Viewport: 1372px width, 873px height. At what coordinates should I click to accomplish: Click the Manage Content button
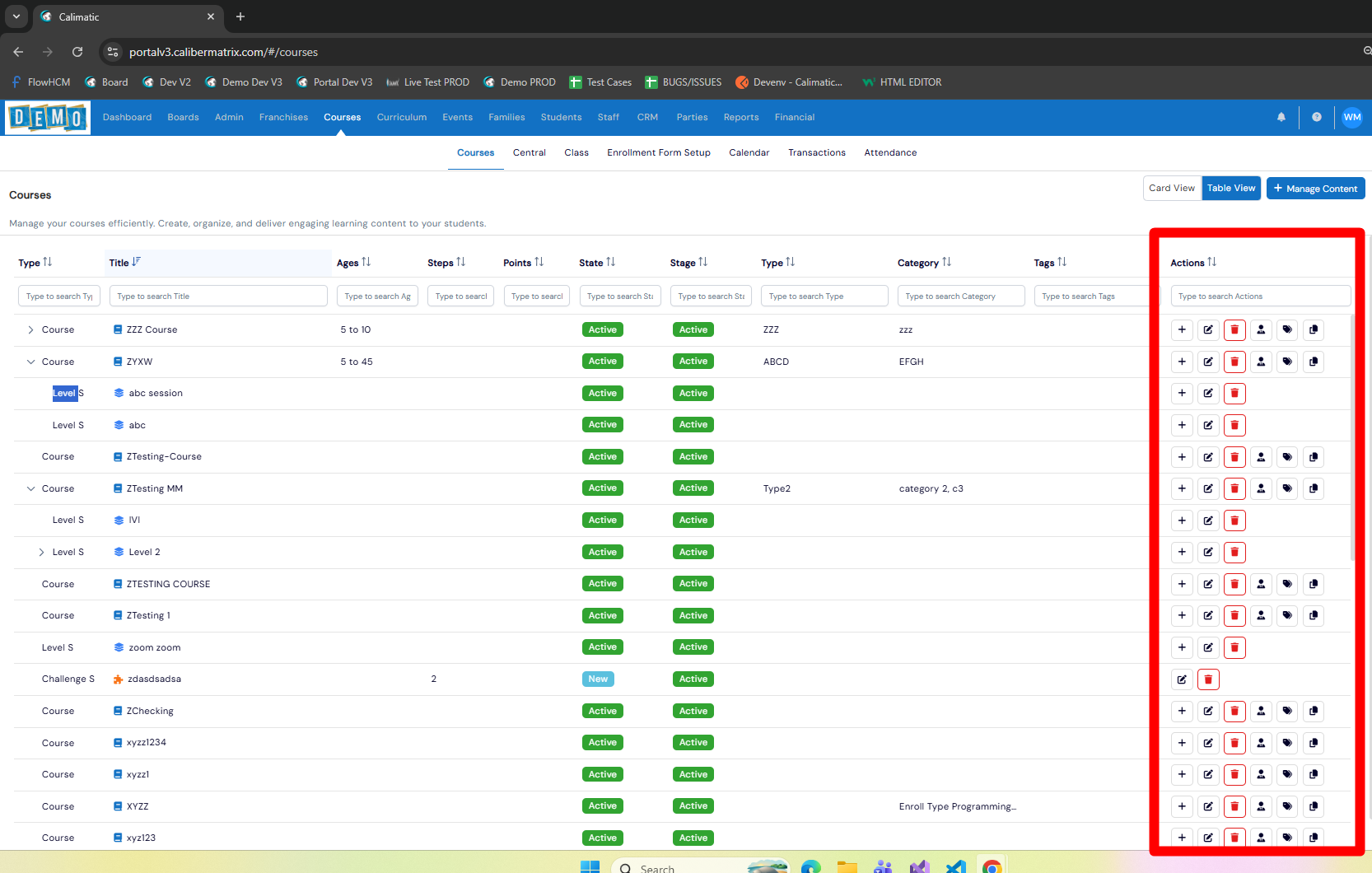click(1315, 189)
